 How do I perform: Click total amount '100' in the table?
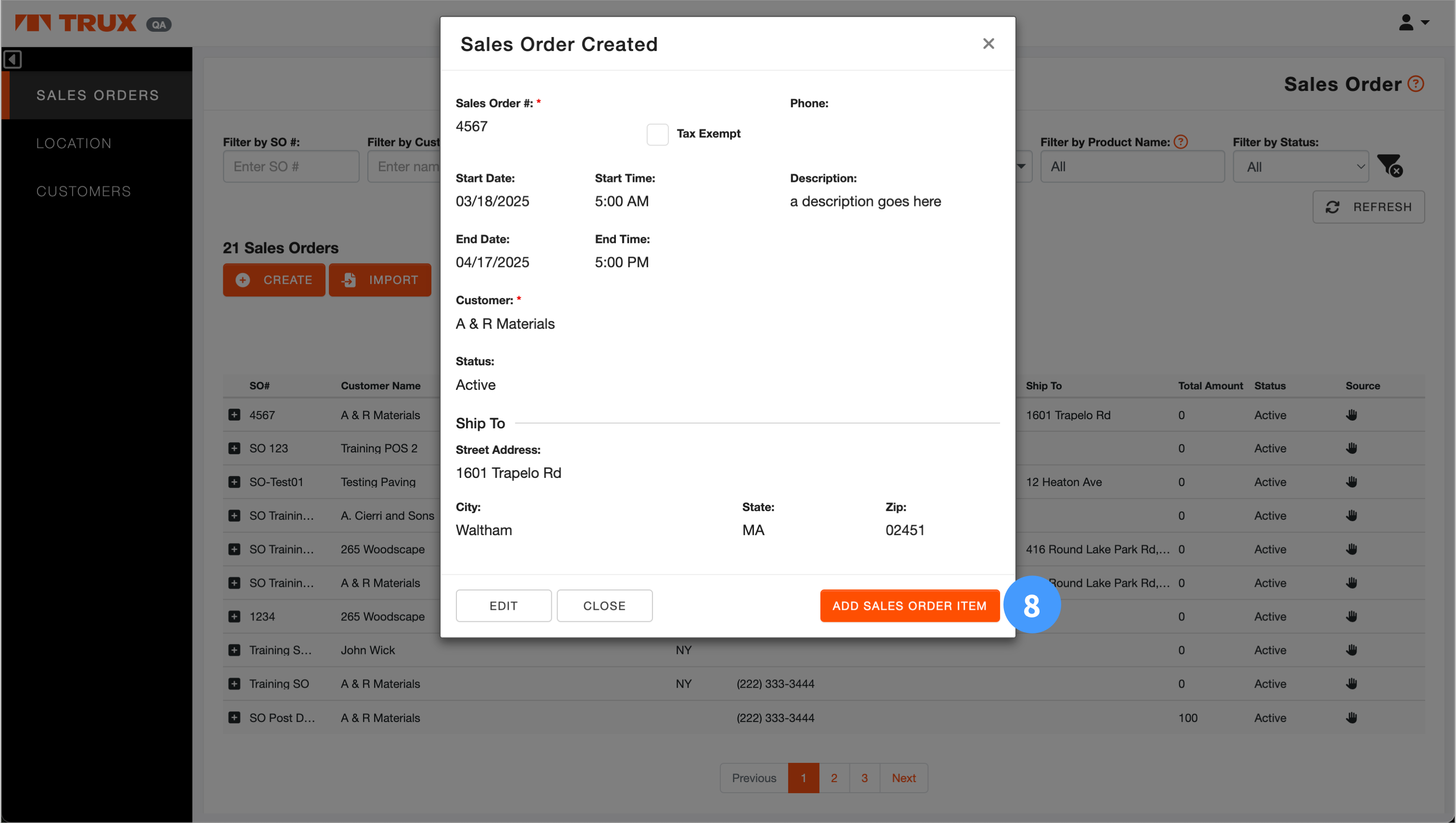tap(1187, 717)
